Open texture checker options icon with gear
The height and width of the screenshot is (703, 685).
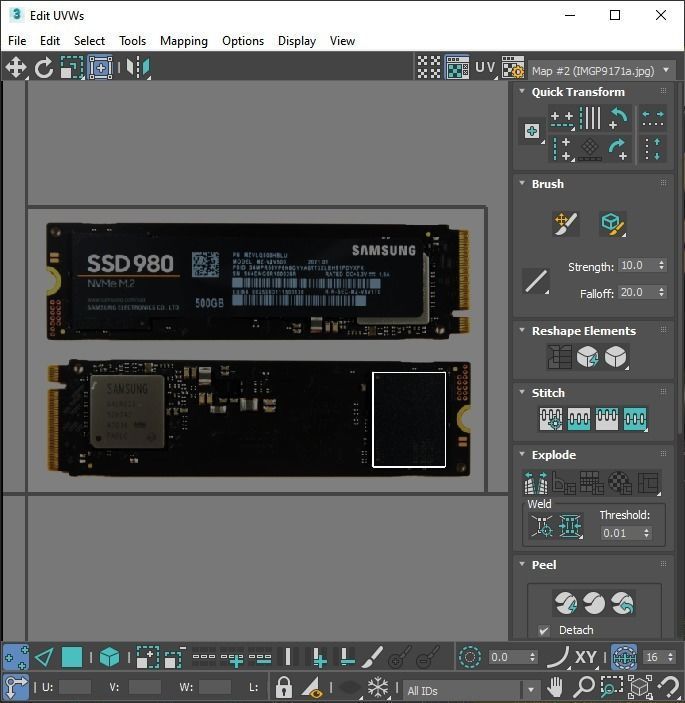[513, 68]
